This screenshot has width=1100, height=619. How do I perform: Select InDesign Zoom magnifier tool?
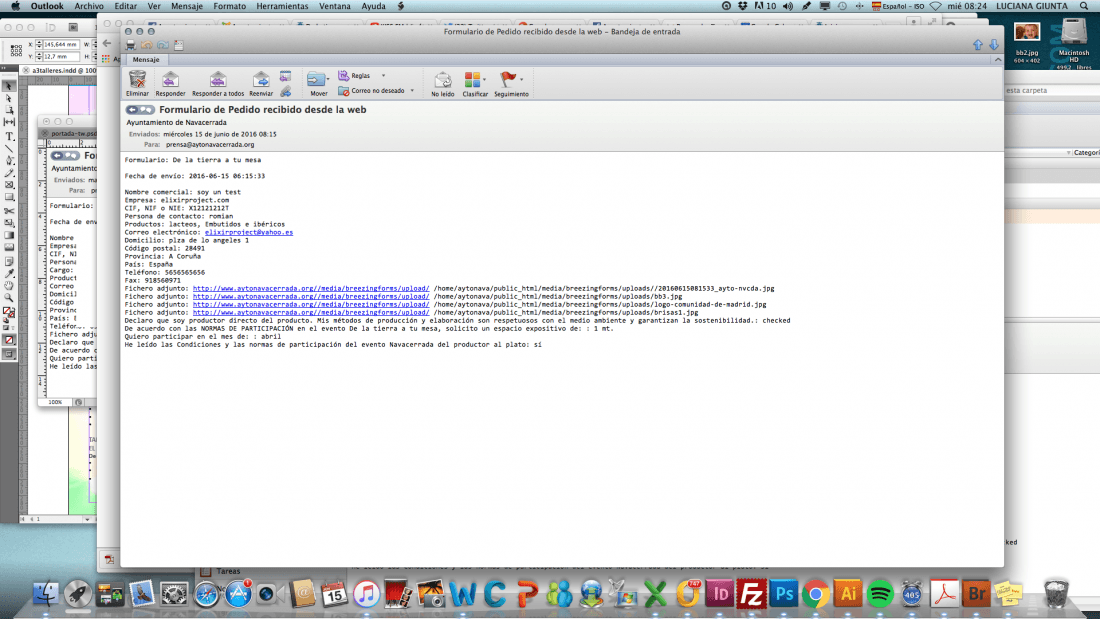(x=9, y=298)
